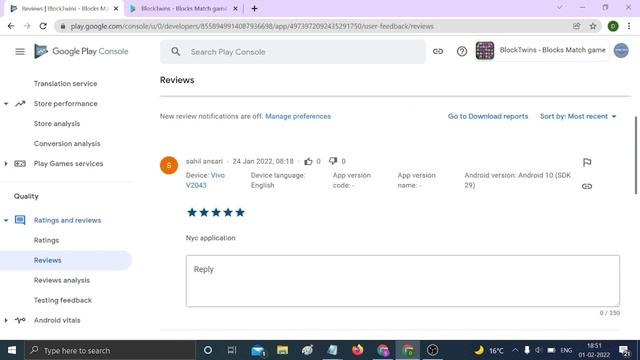Open Windows notification center
640x360 pixels.
tap(624, 350)
